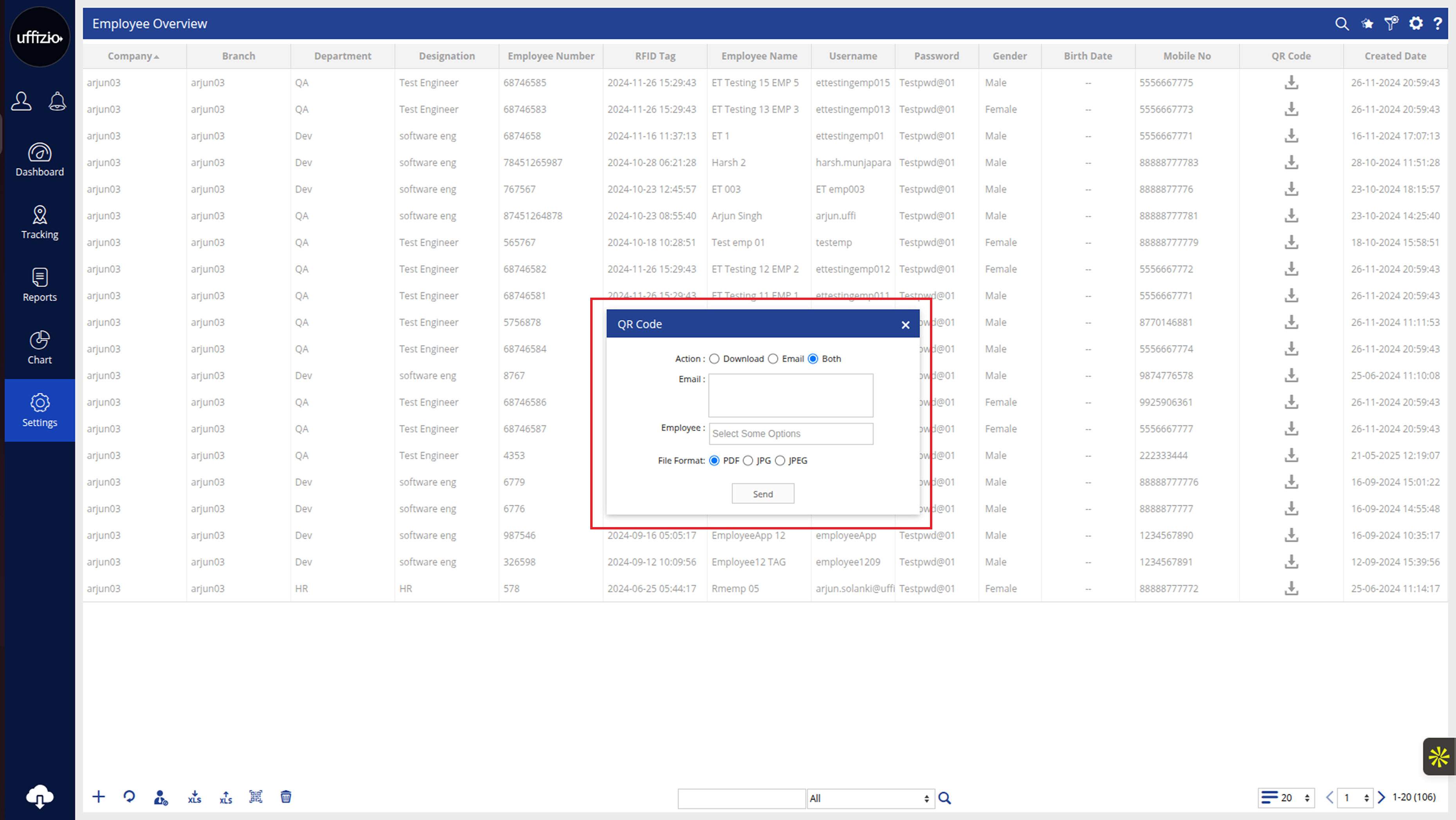Click the plus add employee icon
Image resolution: width=1456 pixels, height=820 pixels.
coord(98,797)
